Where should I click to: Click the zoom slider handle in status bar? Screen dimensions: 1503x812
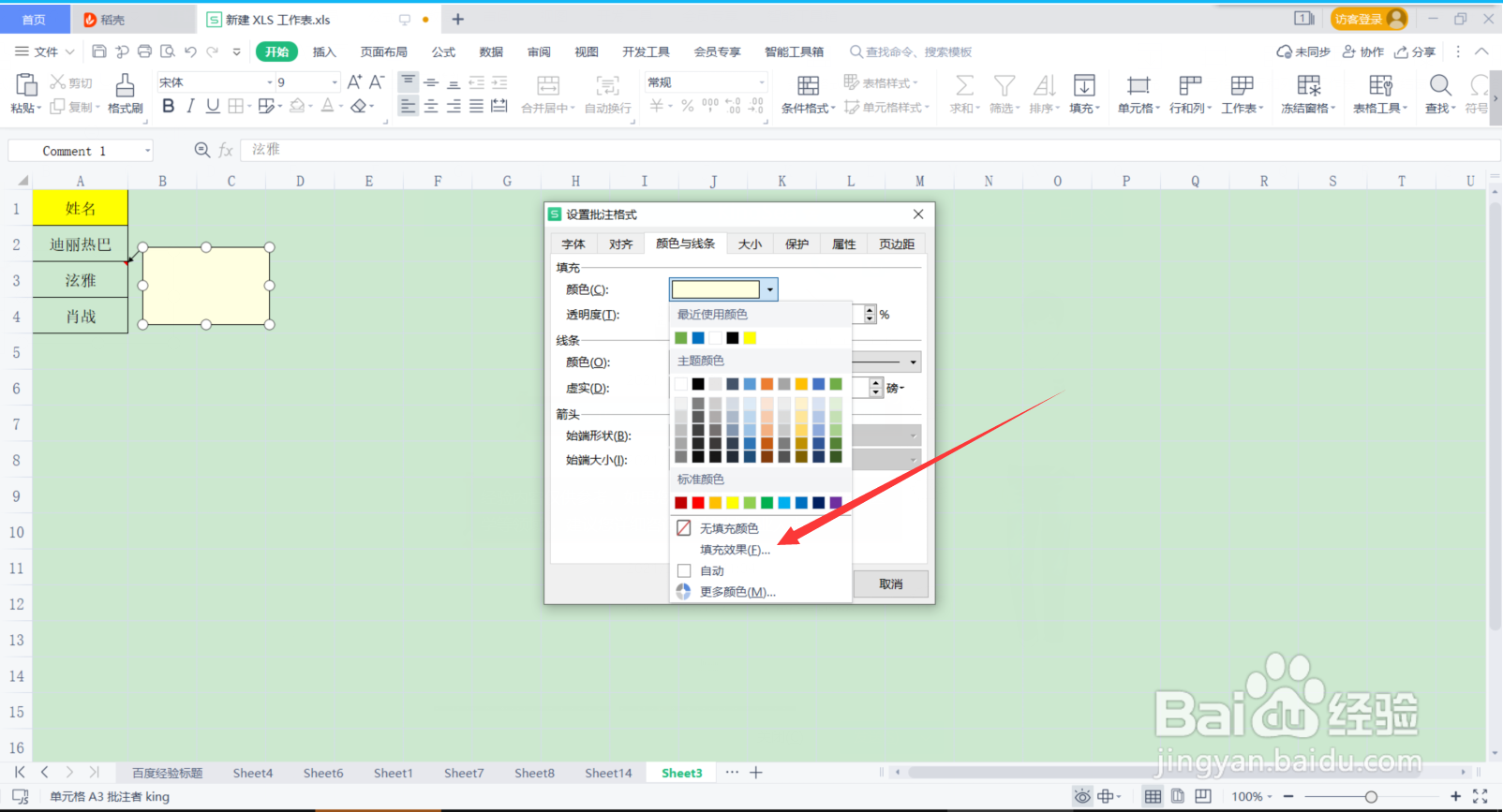[x=1371, y=796]
